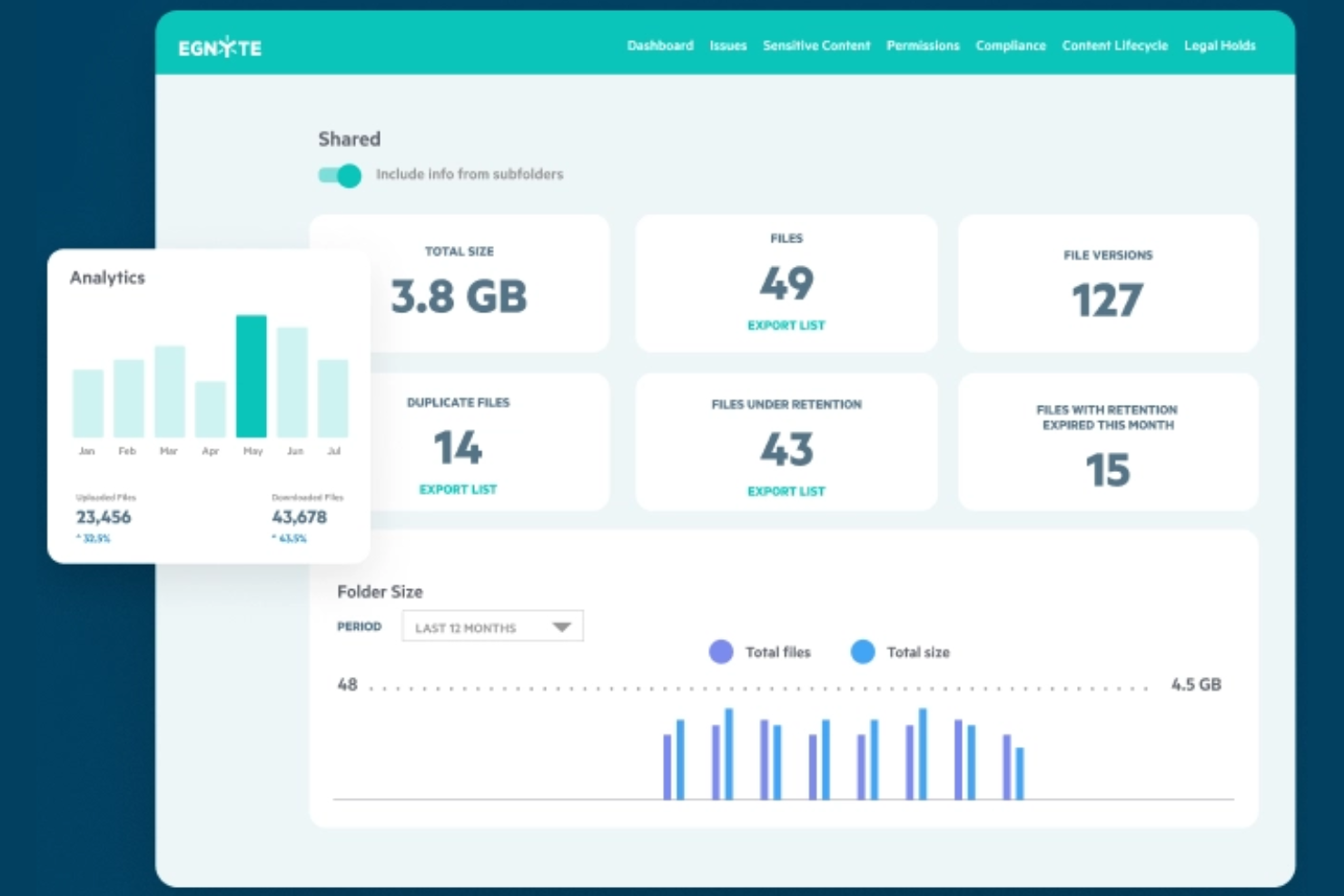Open Legal Holds page
This screenshot has height=896, width=1344.
point(1220,45)
